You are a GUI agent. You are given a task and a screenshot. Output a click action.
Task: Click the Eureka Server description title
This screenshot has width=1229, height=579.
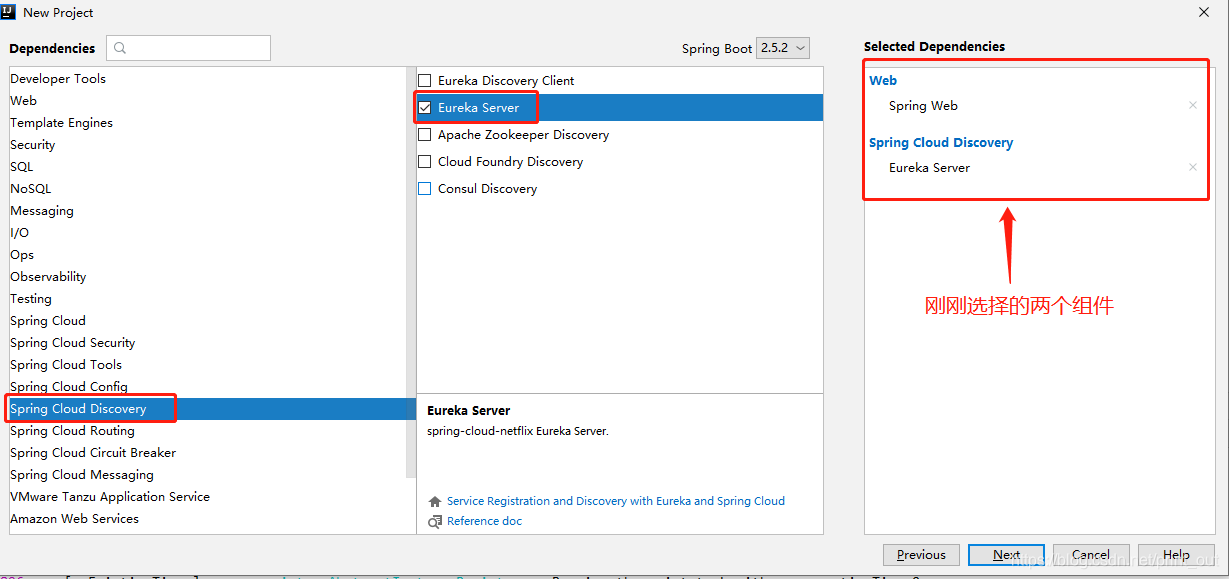tap(468, 410)
